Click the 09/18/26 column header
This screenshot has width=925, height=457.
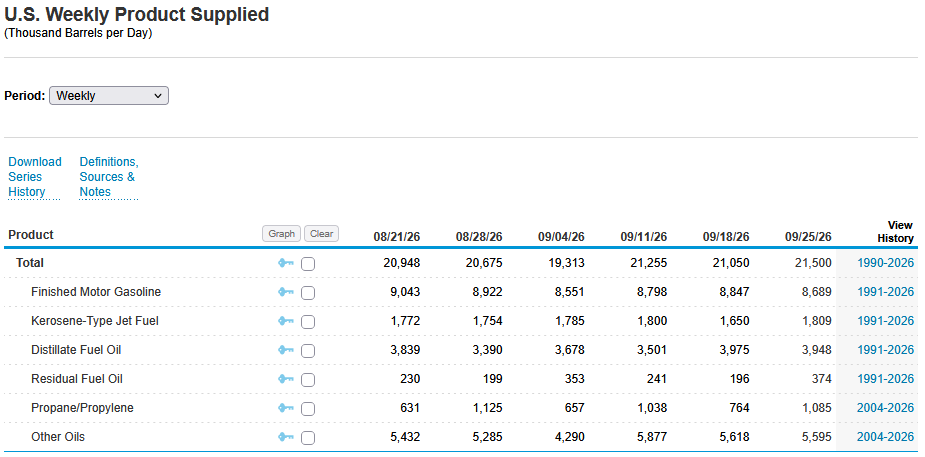tap(726, 237)
